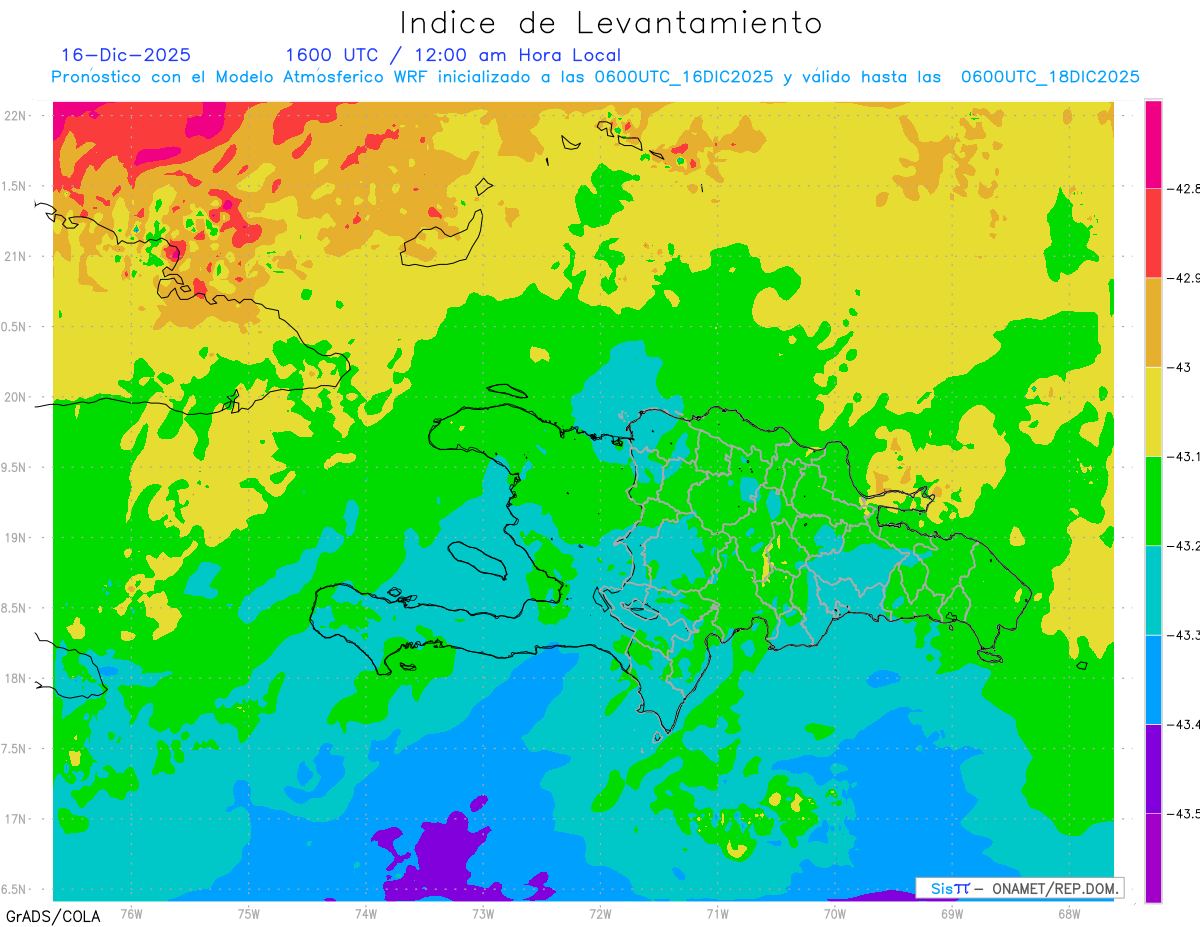The image size is (1200, 927).
Task: Click longitude axis label "73W"
Action: [x=483, y=913]
